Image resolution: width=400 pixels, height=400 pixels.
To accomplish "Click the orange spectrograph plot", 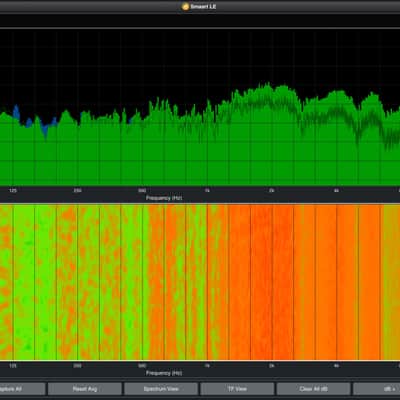I will tap(200, 282).
